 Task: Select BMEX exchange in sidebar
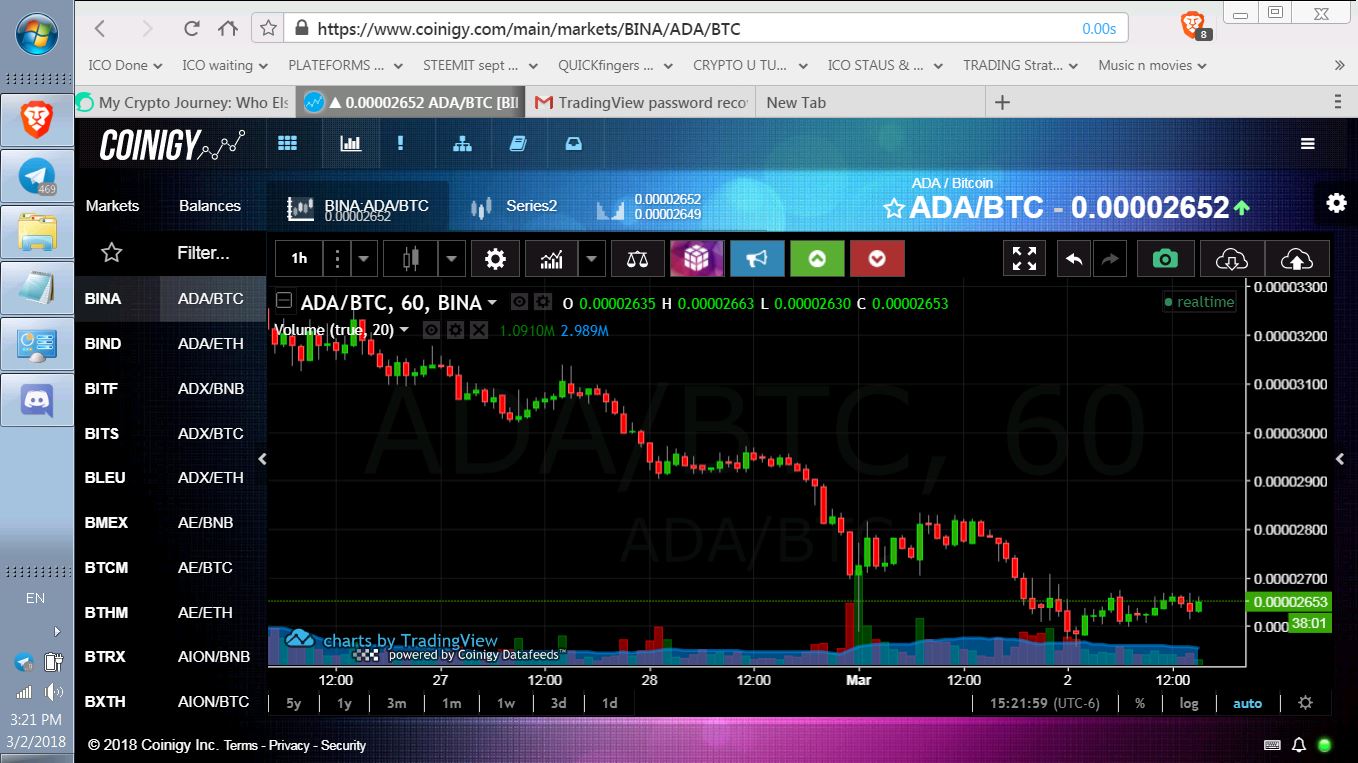click(106, 522)
